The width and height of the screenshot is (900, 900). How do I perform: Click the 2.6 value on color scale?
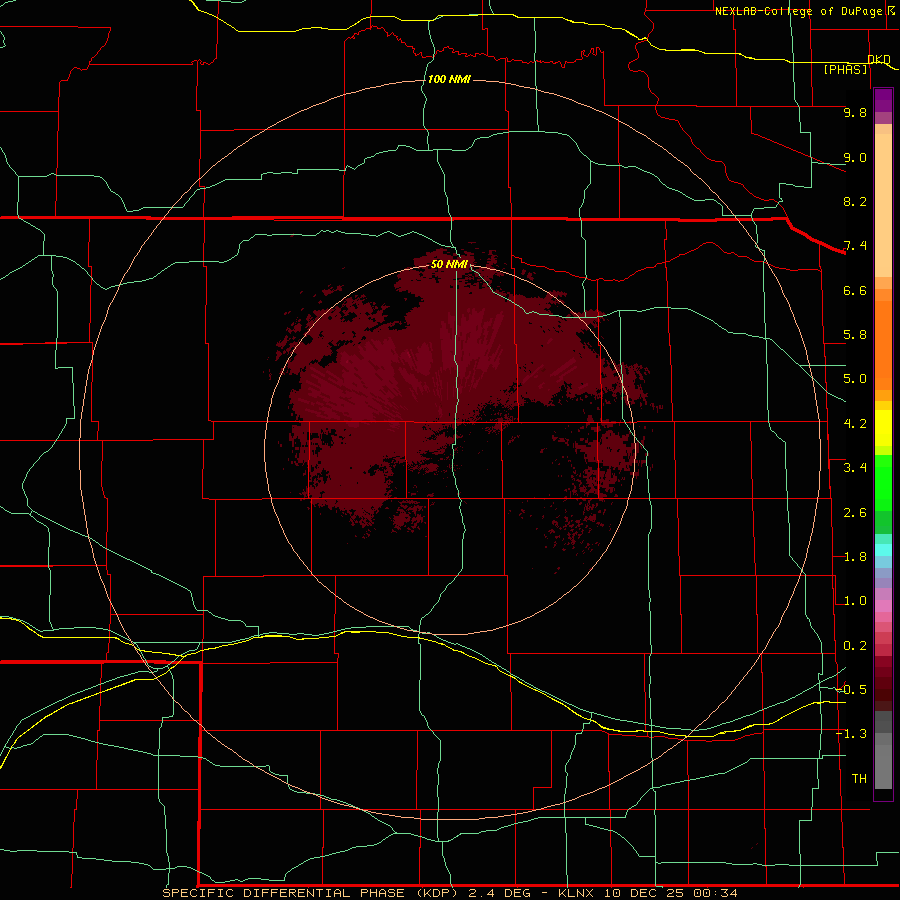pyautogui.click(x=855, y=513)
